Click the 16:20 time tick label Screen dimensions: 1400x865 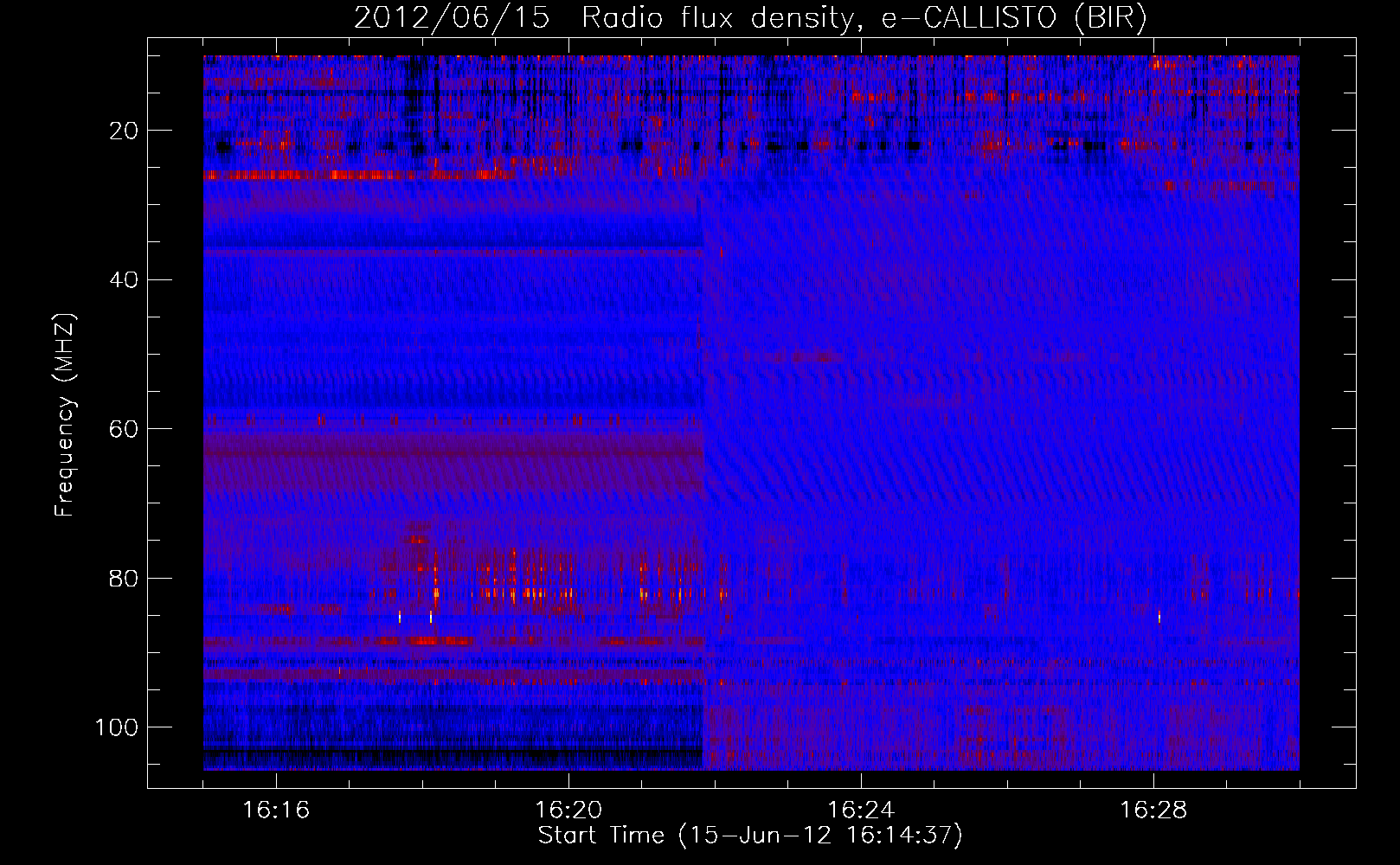pyautogui.click(x=568, y=811)
